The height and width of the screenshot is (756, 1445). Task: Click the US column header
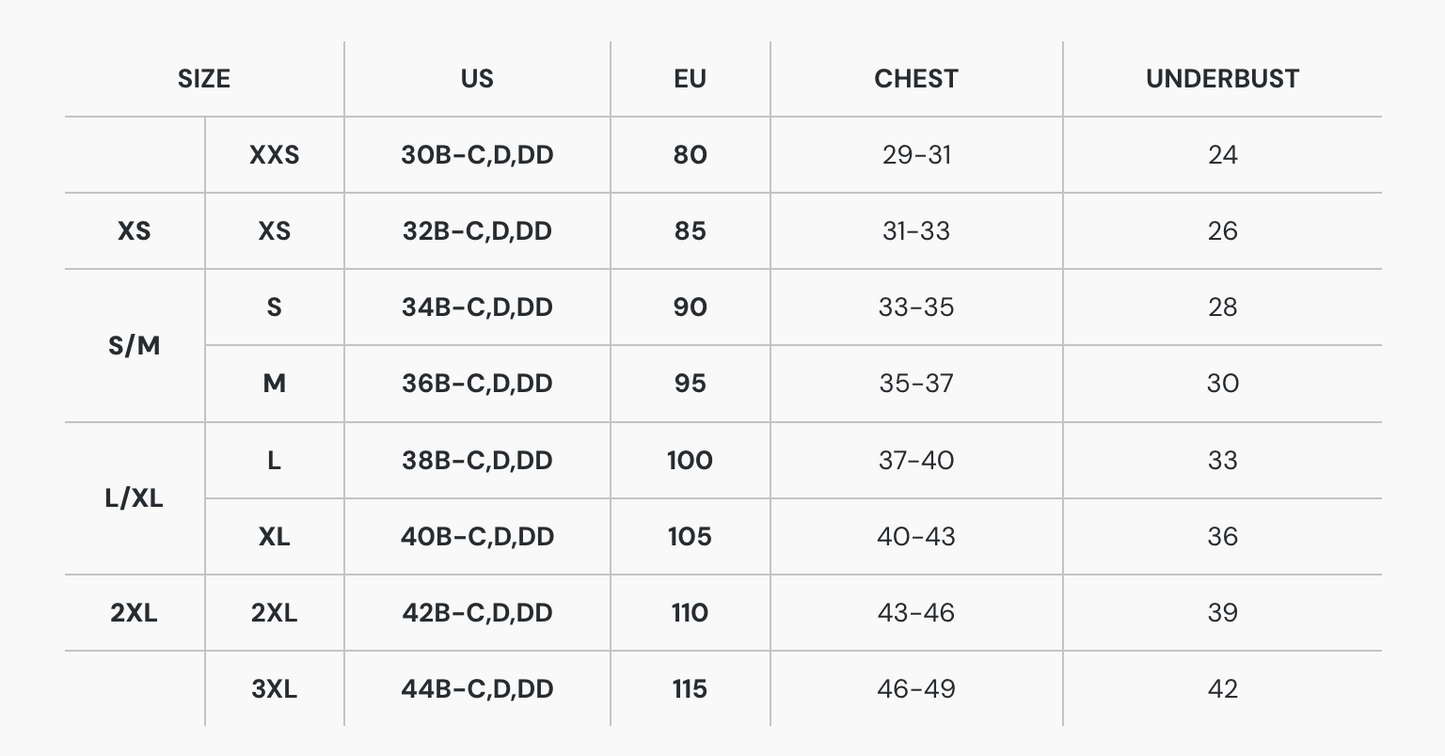click(477, 79)
